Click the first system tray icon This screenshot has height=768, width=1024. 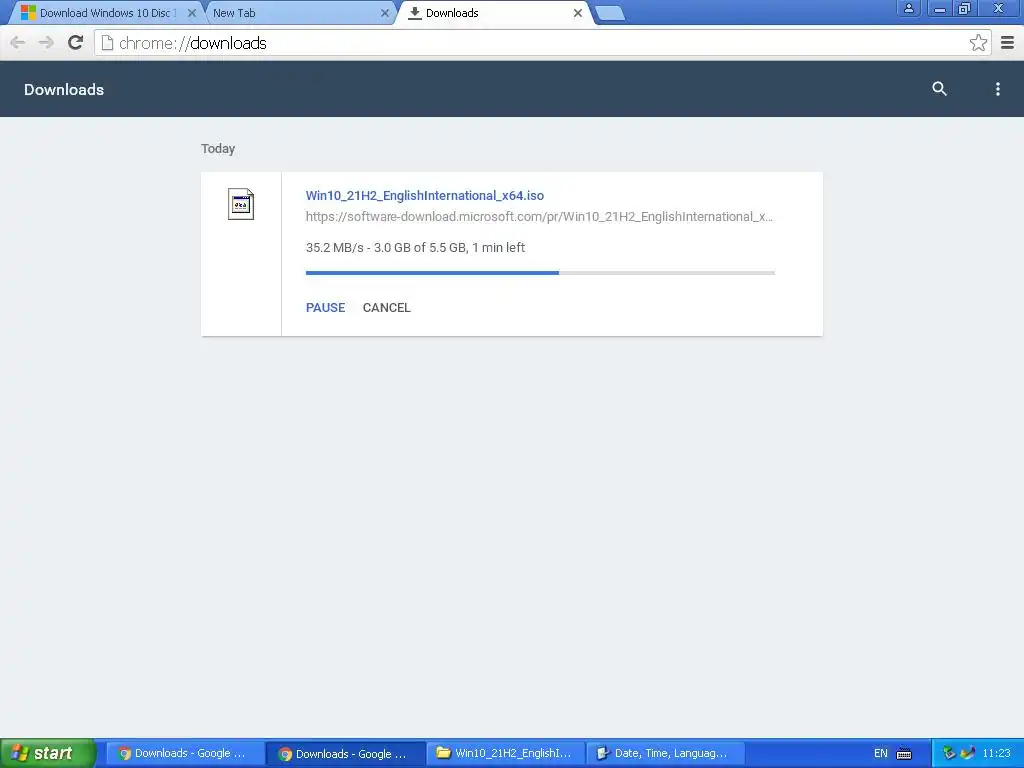click(949, 753)
